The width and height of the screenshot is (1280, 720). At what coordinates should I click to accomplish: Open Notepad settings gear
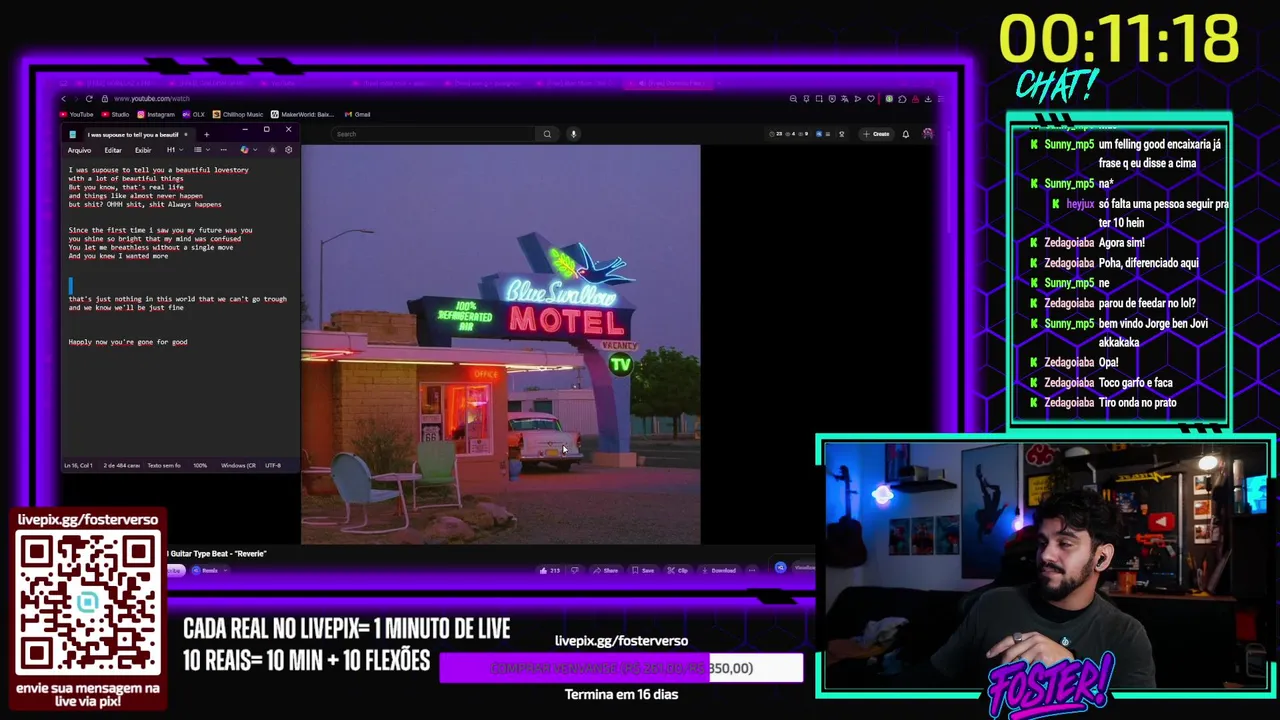pyautogui.click(x=289, y=150)
